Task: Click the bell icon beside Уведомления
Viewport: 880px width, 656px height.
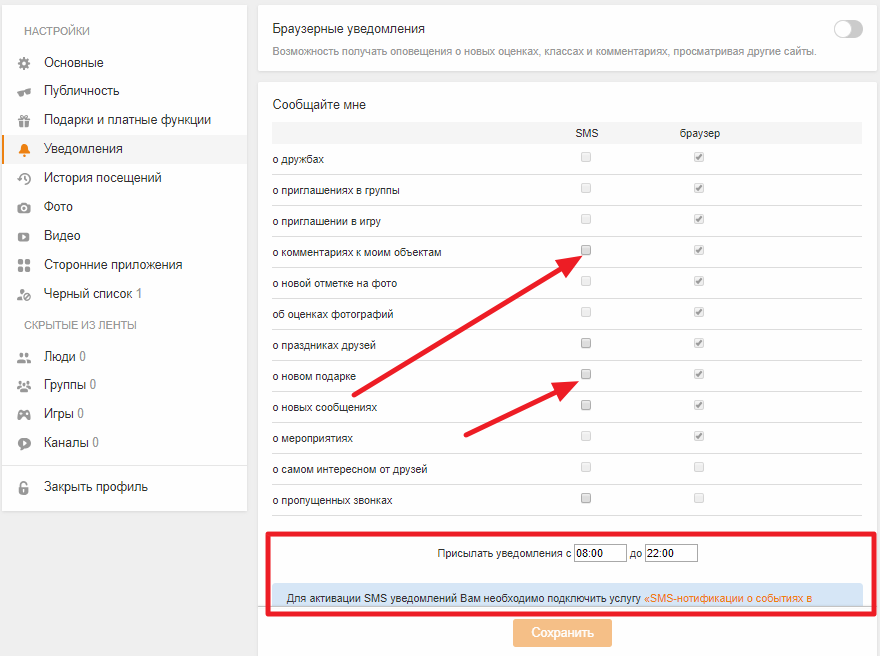Action: [x=24, y=150]
